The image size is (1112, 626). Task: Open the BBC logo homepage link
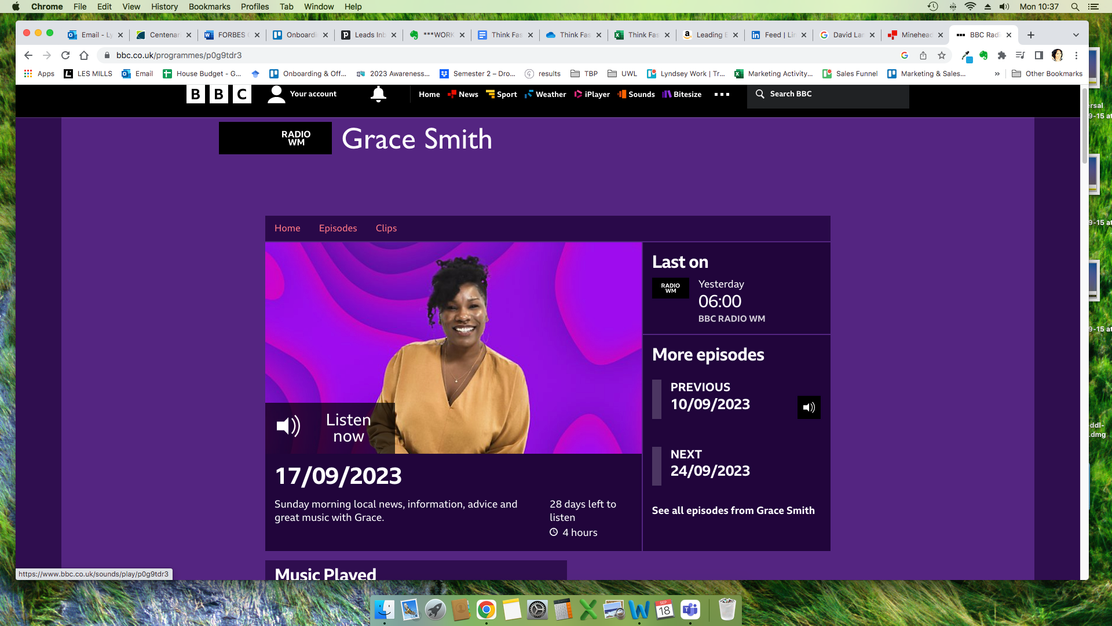point(218,94)
